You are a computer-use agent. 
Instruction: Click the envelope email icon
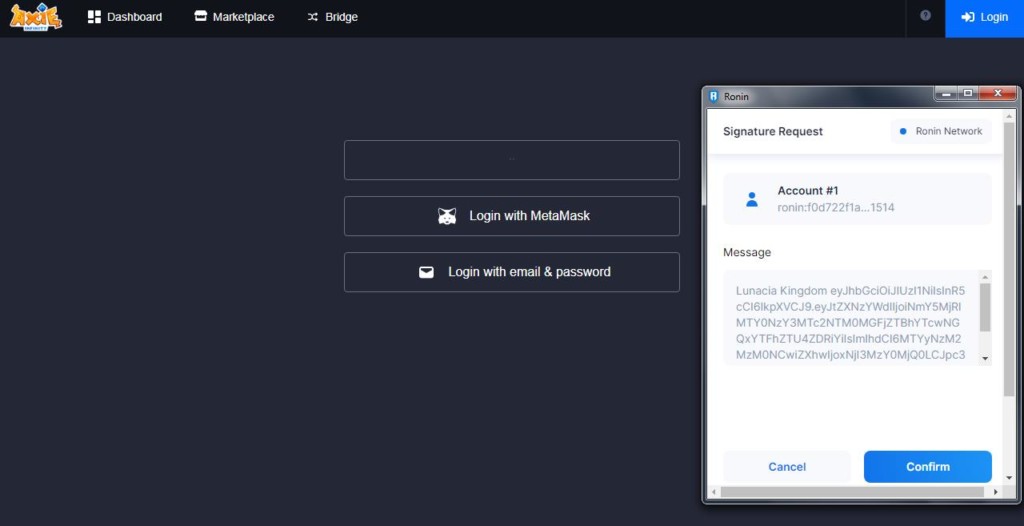426,272
